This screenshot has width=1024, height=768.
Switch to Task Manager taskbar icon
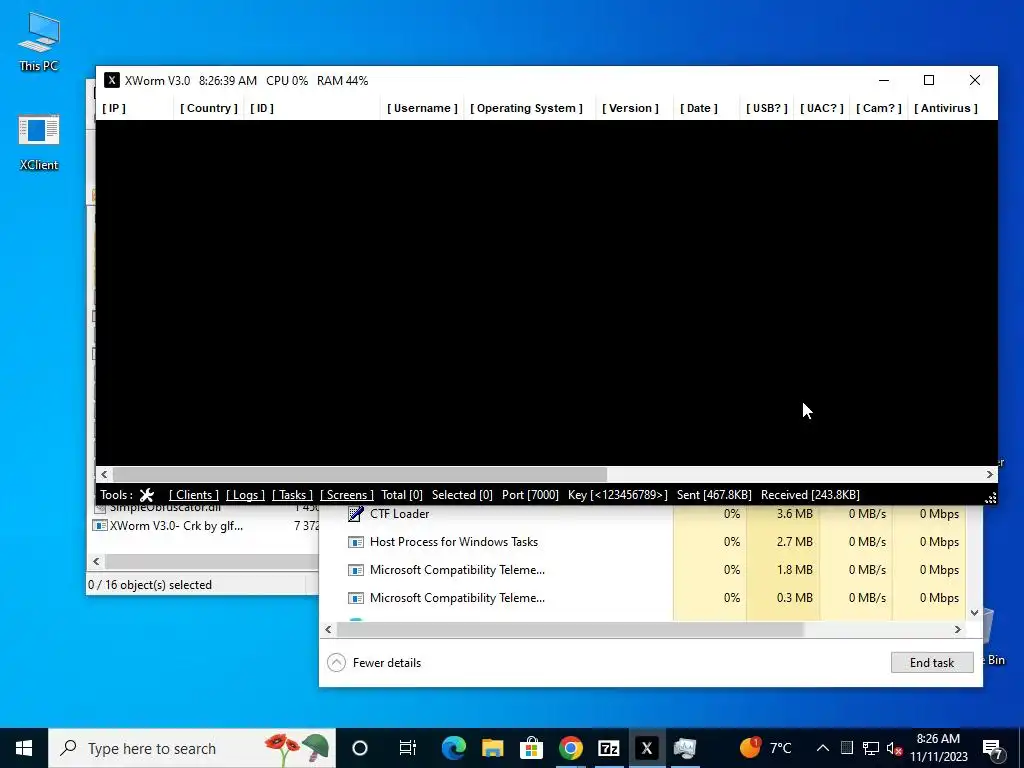pos(685,748)
